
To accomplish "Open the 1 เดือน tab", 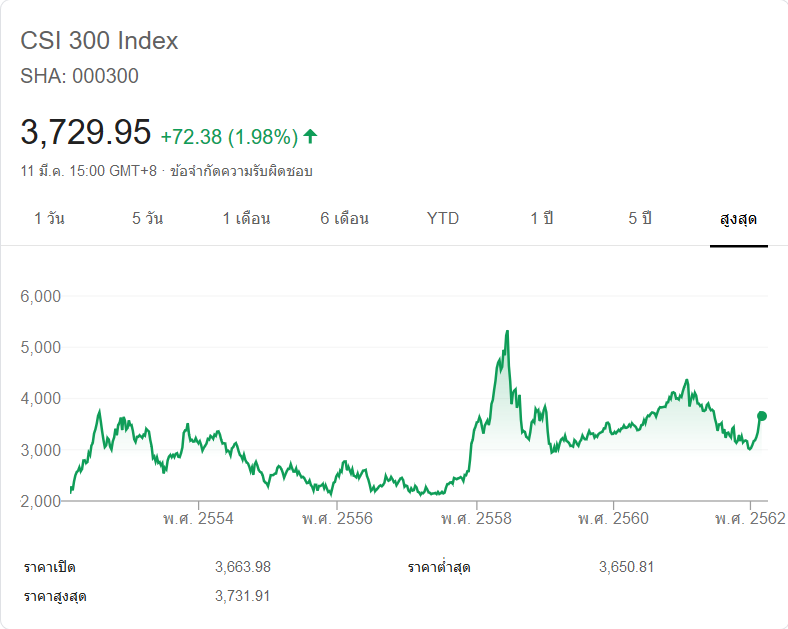I will pos(246,218).
